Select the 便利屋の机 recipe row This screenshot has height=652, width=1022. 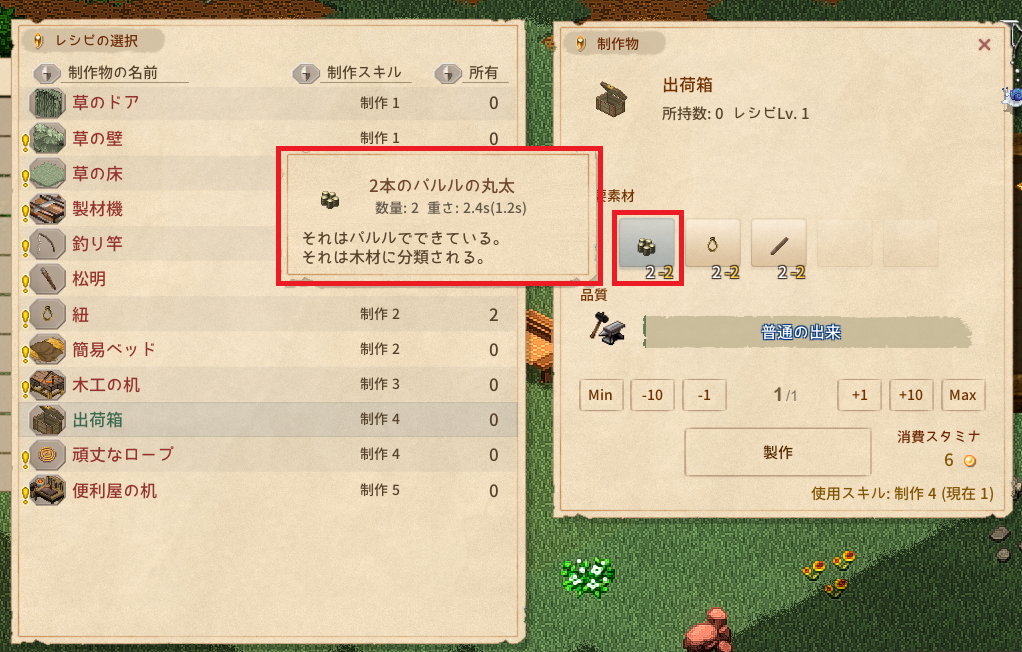tap(269, 490)
